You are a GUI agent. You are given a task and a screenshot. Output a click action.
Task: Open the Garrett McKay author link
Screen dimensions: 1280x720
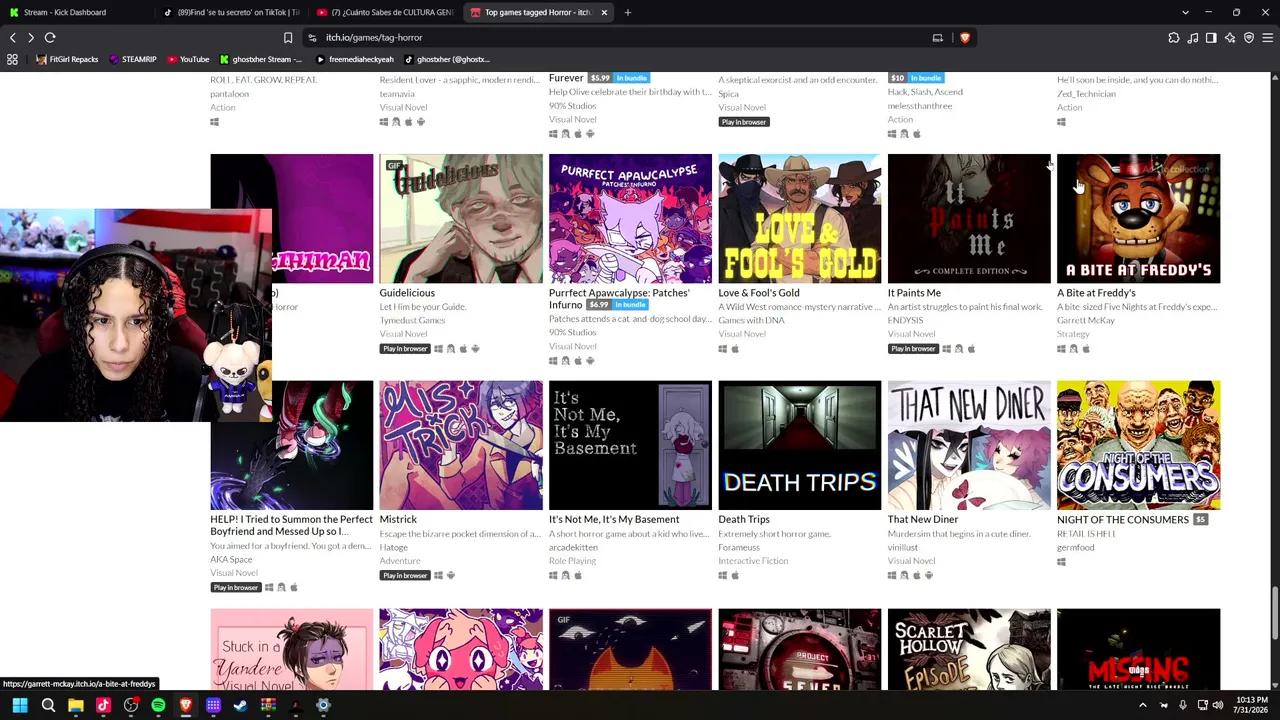point(1085,320)
